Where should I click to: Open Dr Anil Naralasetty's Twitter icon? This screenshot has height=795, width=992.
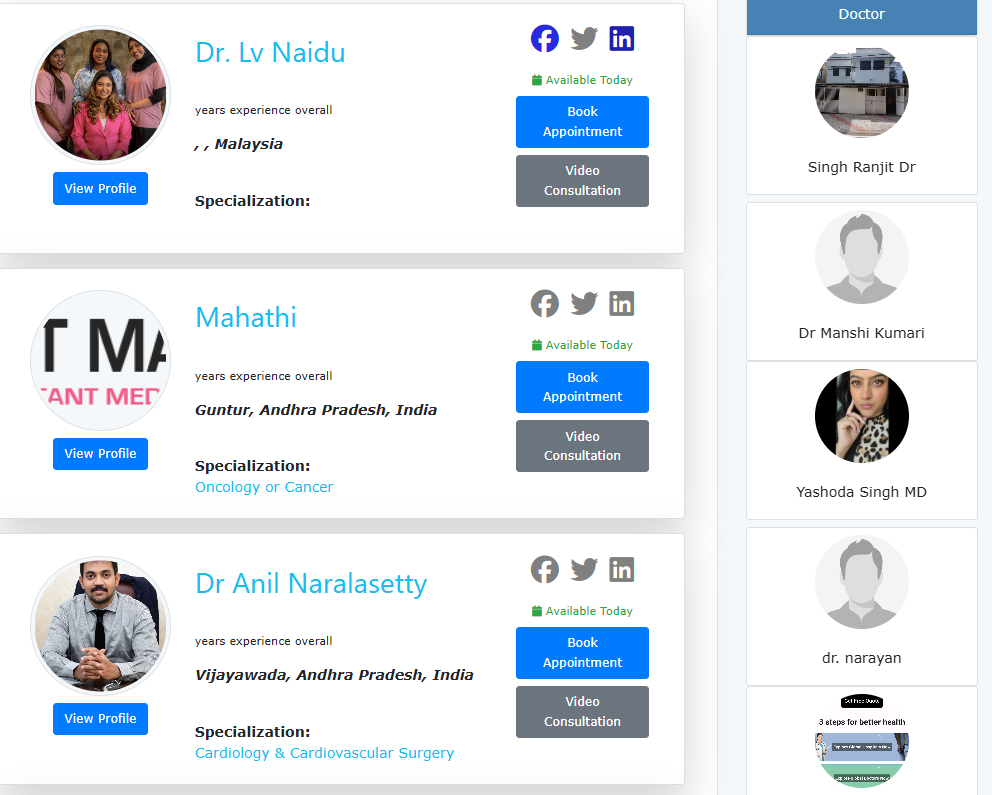(x=584, y=569)
